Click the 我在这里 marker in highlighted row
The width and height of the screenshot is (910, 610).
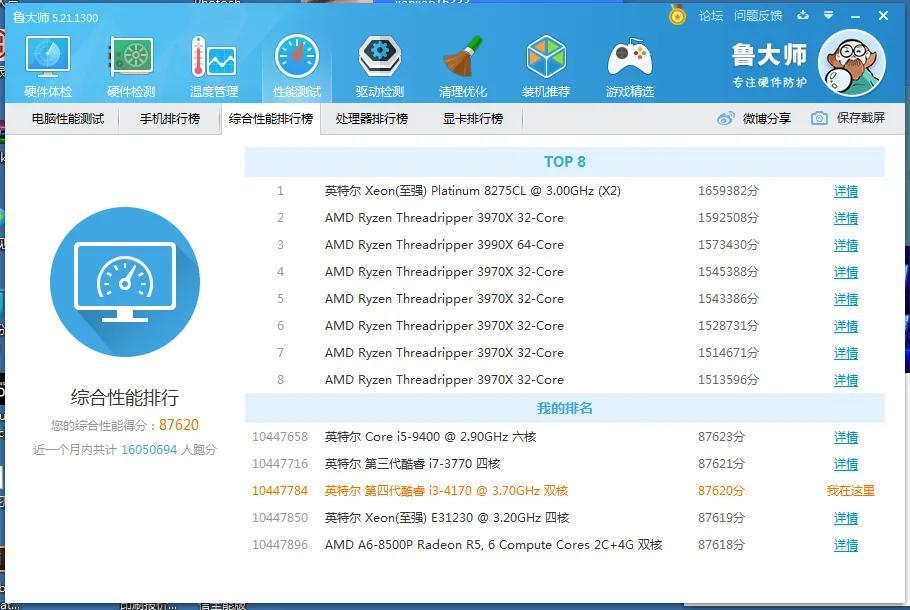[x=850, y=491]
